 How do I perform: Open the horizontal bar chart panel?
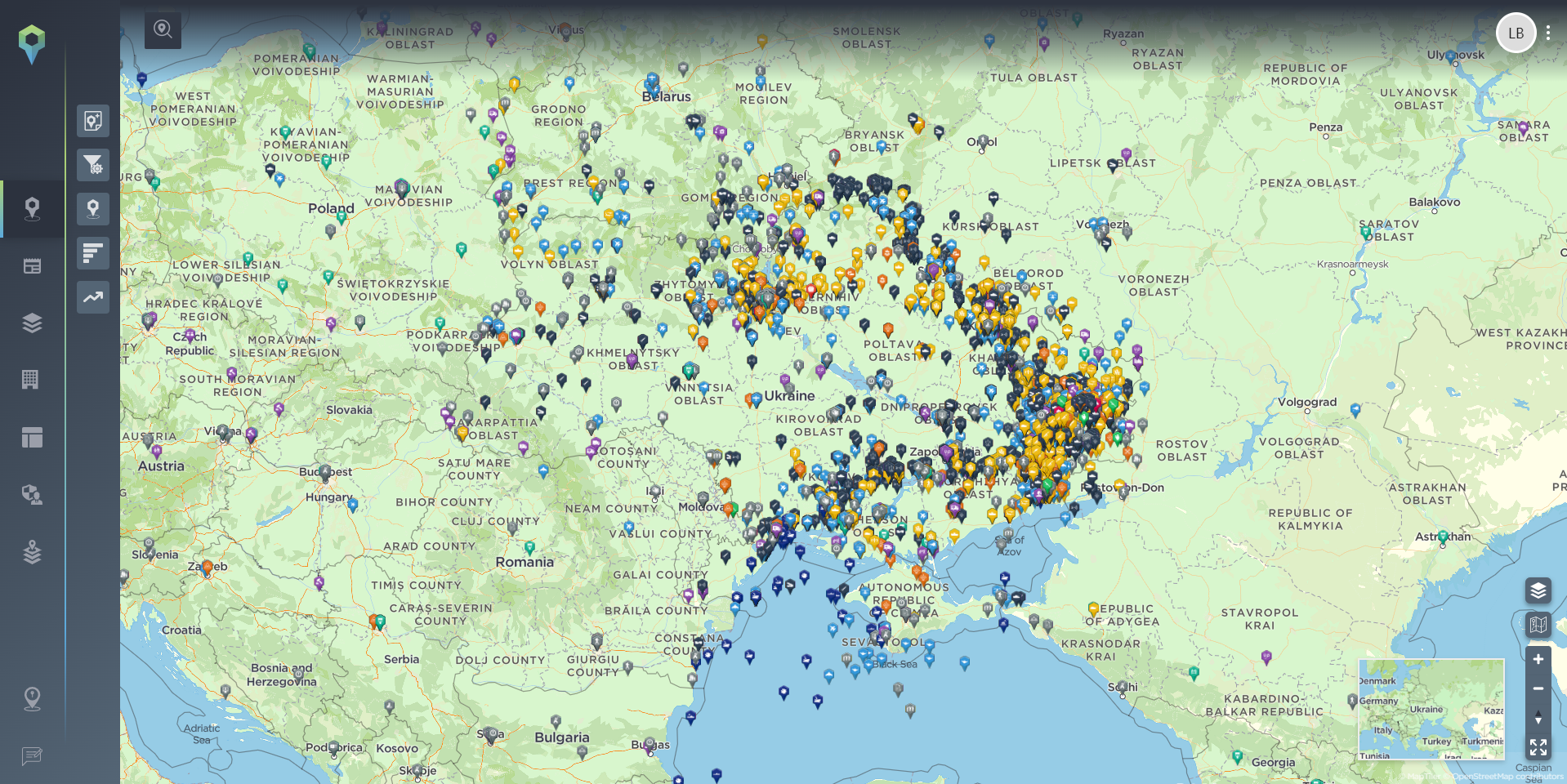click(93, 253)
